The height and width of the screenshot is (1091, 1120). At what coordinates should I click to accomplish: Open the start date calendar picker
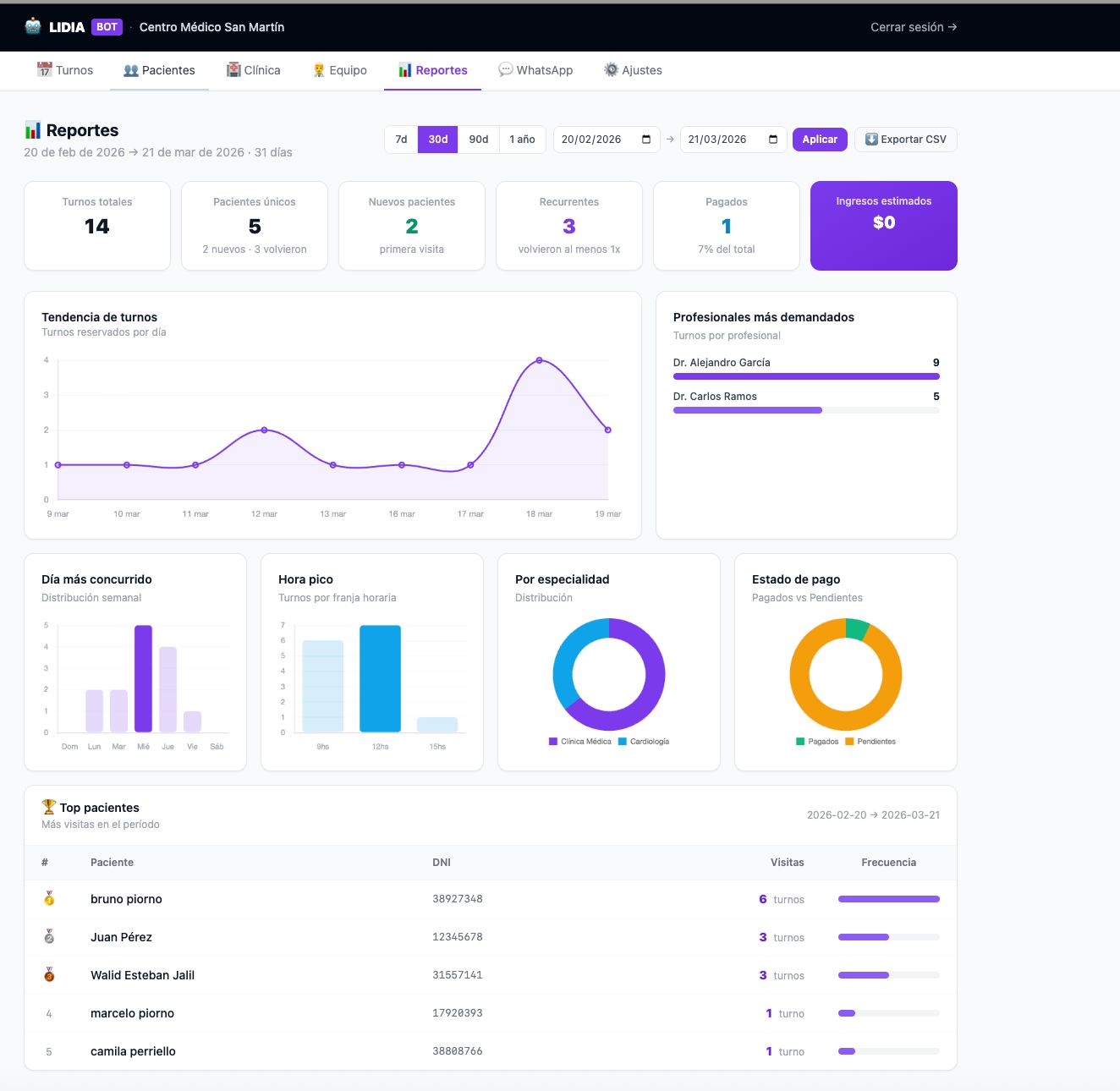646,140
